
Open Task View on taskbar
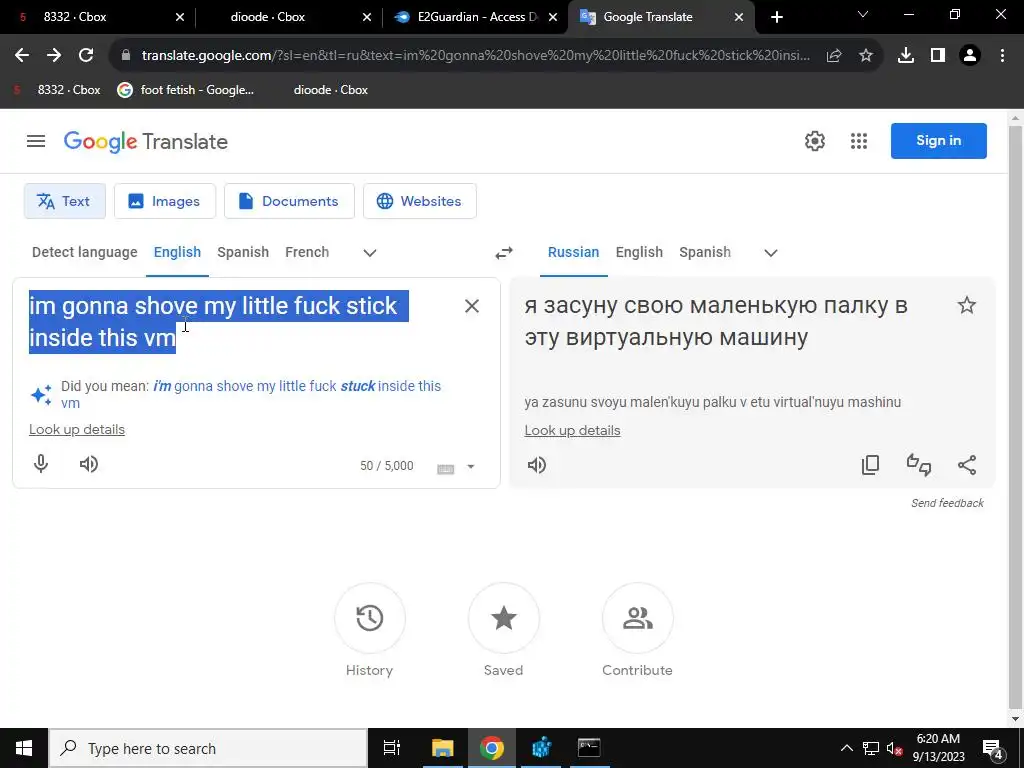pyautogui.click(x=391, y=748)
